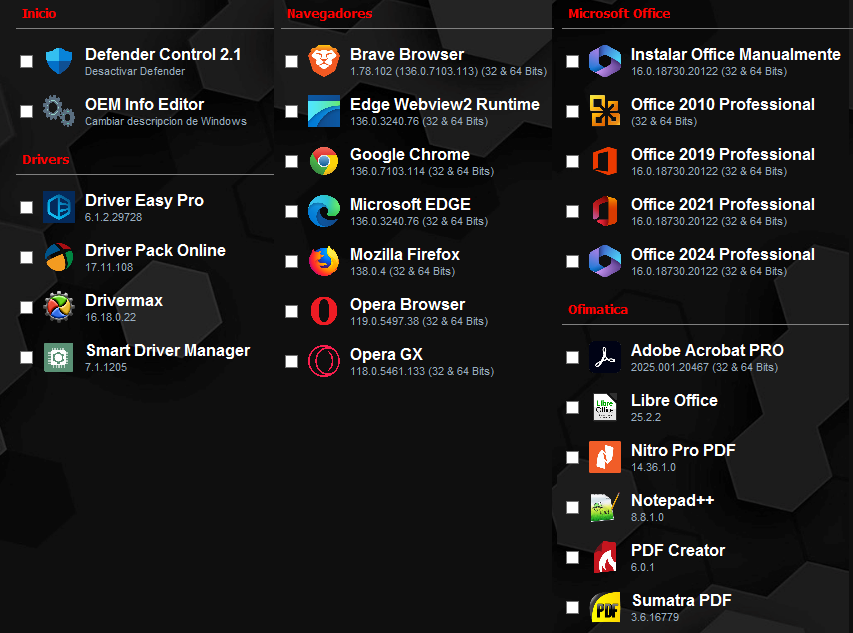Click the Defender Control shield icon
This screenshot has height=633, width=853.
(x=59, y=61)
